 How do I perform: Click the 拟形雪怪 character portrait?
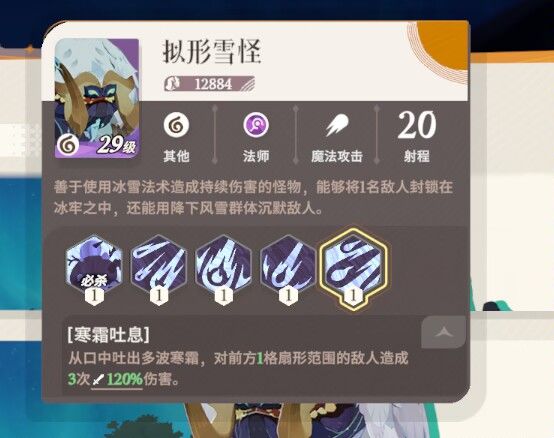(x=96, y=98)
